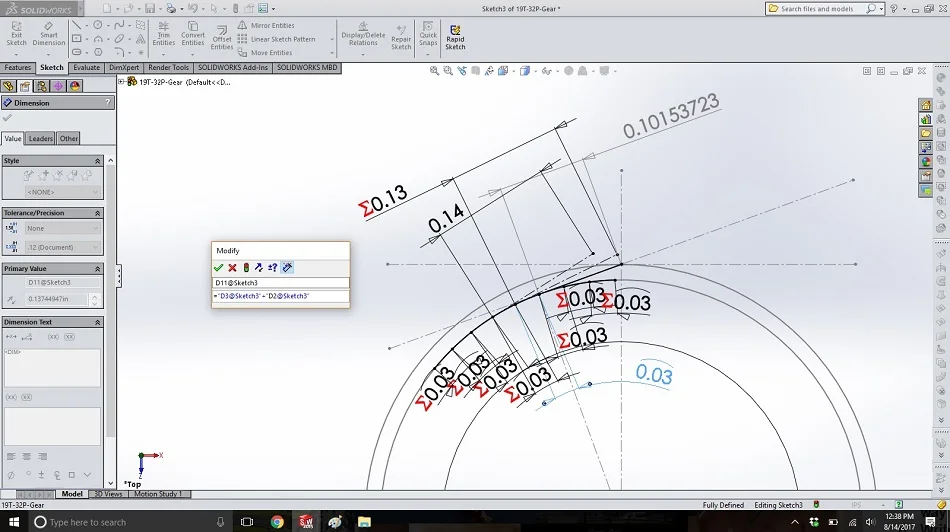Click the Rebuild traffic light icon in Modify
Viewport: 950px width, 532px height.
246,267
